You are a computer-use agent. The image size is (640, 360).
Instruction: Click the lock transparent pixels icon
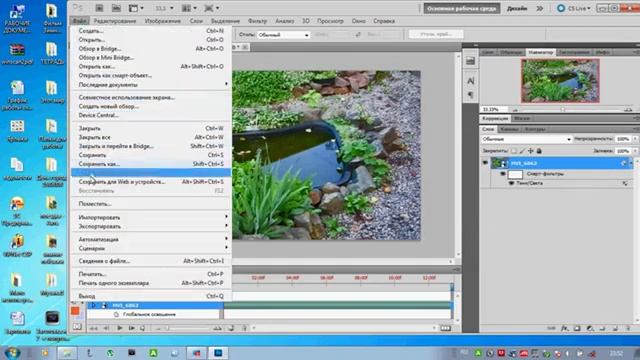click(514, 151)
